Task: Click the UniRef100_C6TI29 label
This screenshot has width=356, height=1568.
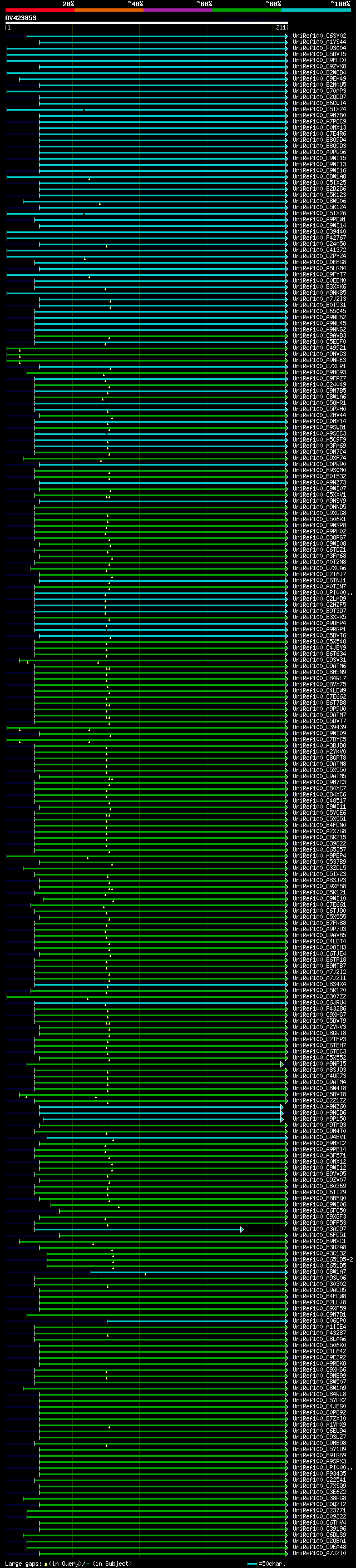Action: 319,1193
